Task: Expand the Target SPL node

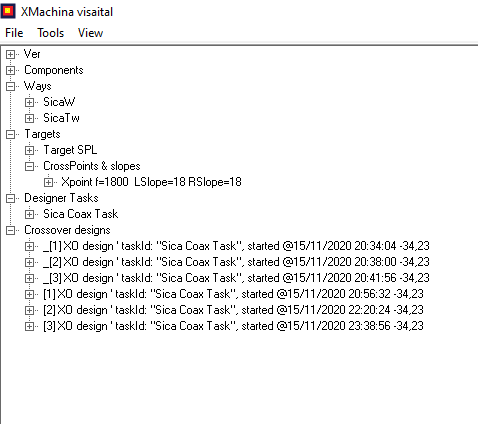Action: 30,150
